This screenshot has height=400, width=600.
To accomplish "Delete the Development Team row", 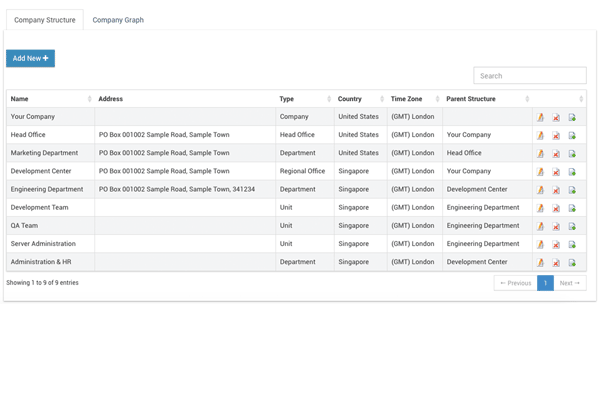I will [556, 208].
